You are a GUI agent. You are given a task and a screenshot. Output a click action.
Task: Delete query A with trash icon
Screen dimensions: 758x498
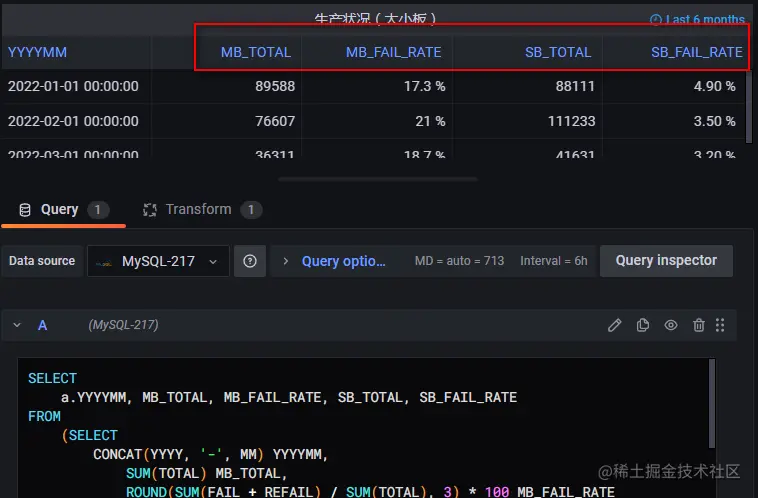(x=699, y=325)
